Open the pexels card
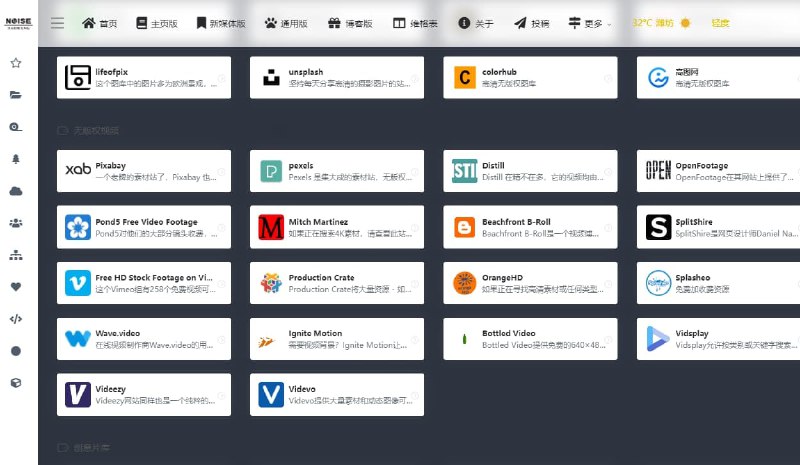This screenshot has width=800, height=465. 337,171
